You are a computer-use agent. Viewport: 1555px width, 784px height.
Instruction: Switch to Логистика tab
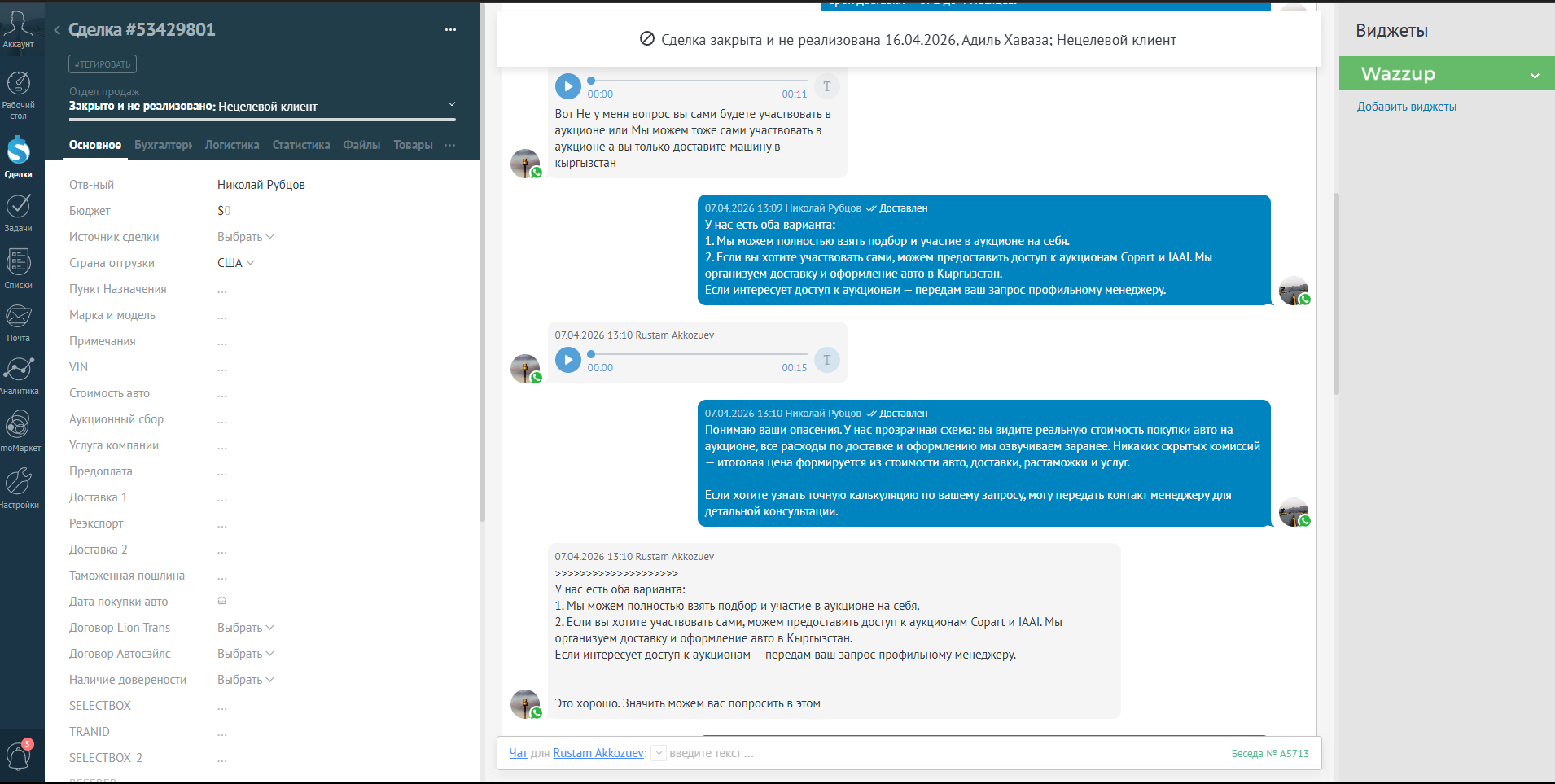pyautogui.click(x=232, y=145)
